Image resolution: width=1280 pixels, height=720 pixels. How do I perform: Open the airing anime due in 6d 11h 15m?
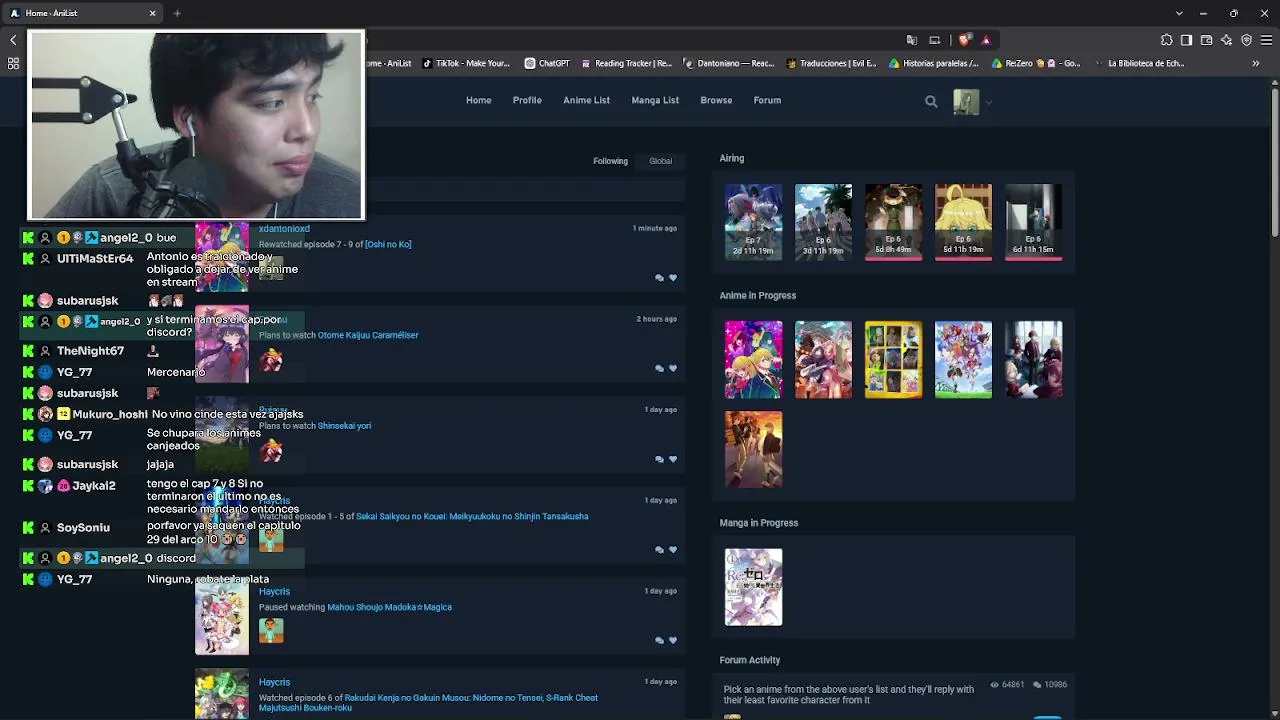click(x=1033, y=222)
